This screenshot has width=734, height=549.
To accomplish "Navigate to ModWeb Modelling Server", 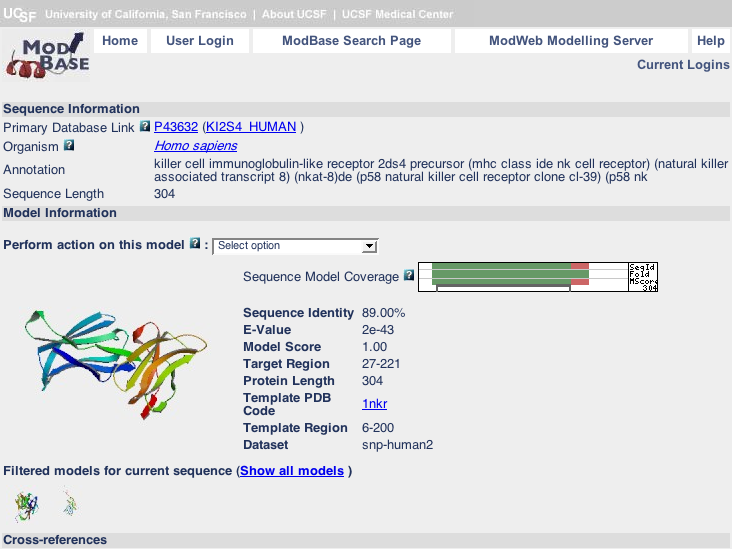I will pos(570,41).
